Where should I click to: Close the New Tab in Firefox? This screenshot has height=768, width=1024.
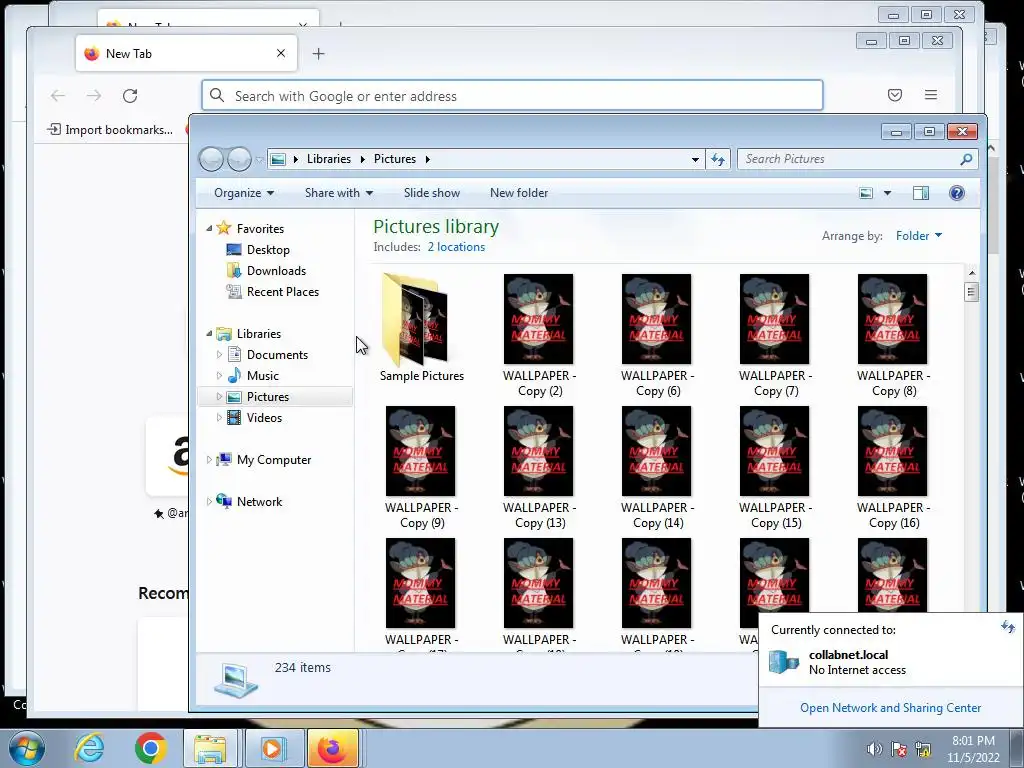pyautogui.click(x=281, y=54)
